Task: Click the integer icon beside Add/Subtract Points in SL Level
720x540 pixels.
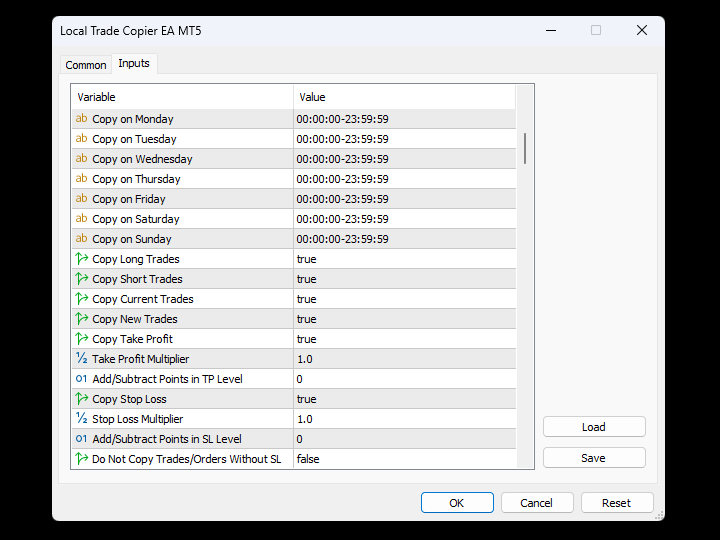Action: coord(81,439)
